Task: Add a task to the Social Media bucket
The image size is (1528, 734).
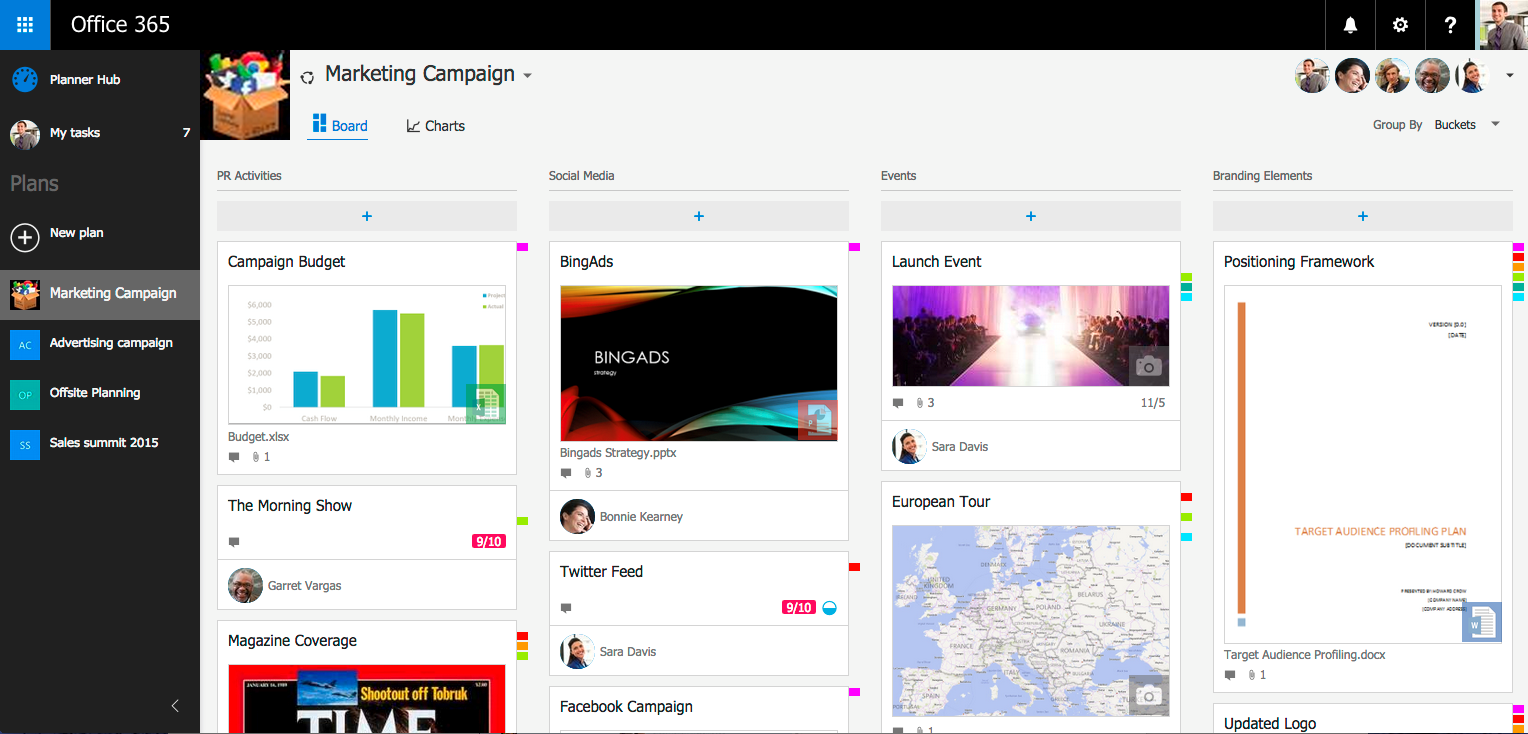Action: [x=698, y=216]
